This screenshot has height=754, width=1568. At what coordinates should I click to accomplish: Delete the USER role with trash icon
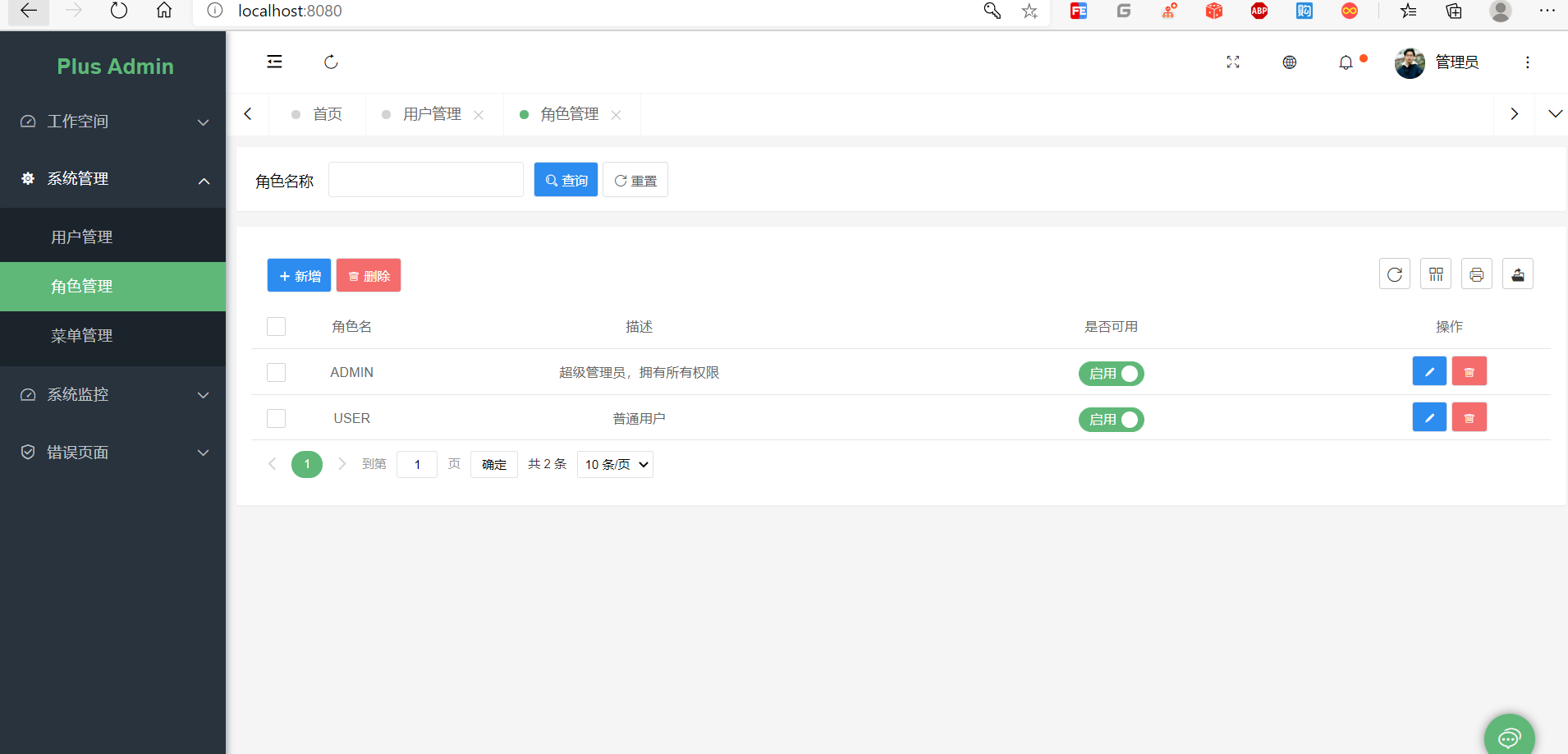(x=1469, y=417)
